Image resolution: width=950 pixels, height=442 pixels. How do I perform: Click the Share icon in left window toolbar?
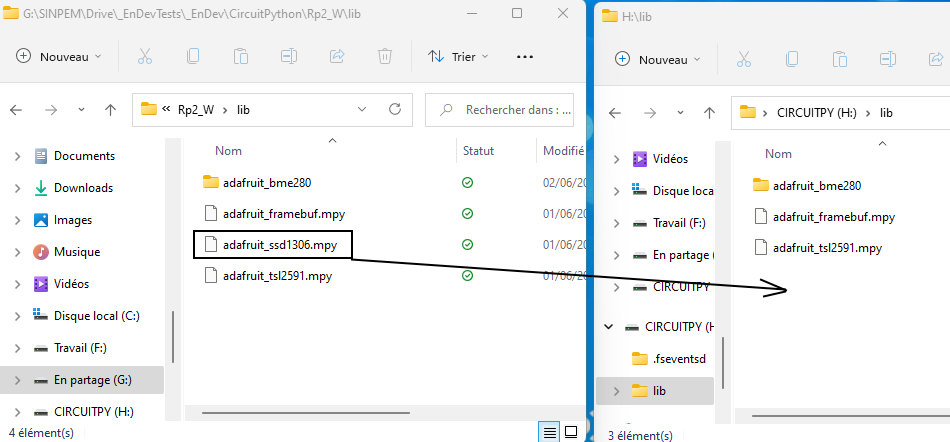pos(337,57)
